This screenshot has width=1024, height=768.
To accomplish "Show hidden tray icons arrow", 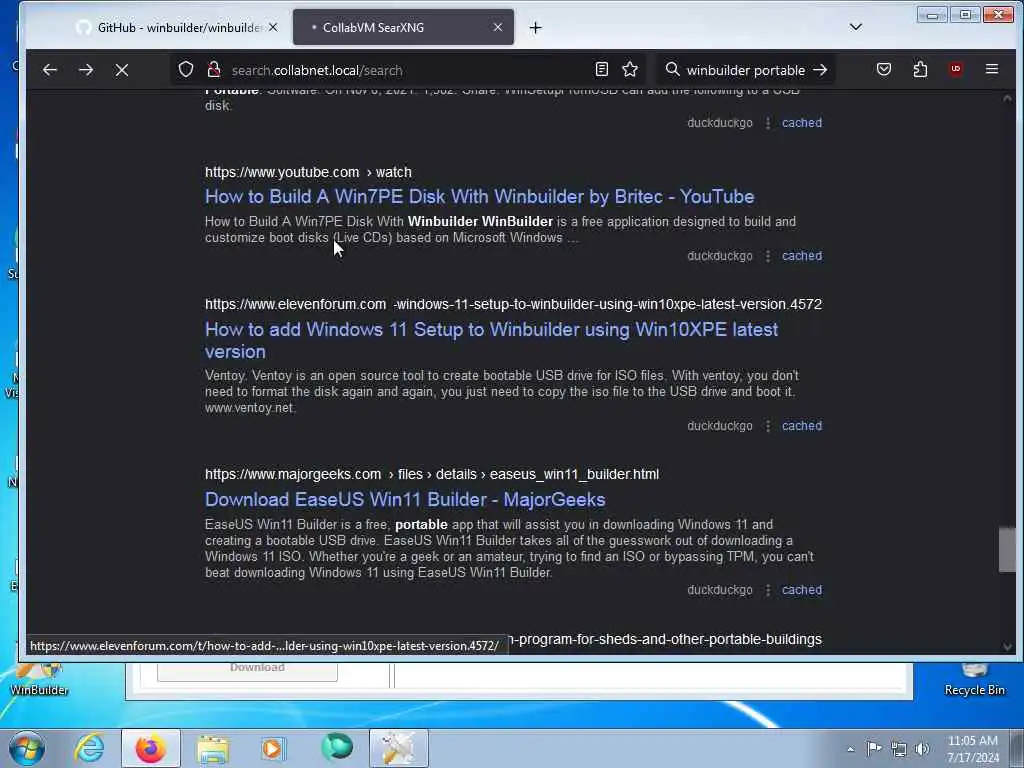I will [850, 749].
